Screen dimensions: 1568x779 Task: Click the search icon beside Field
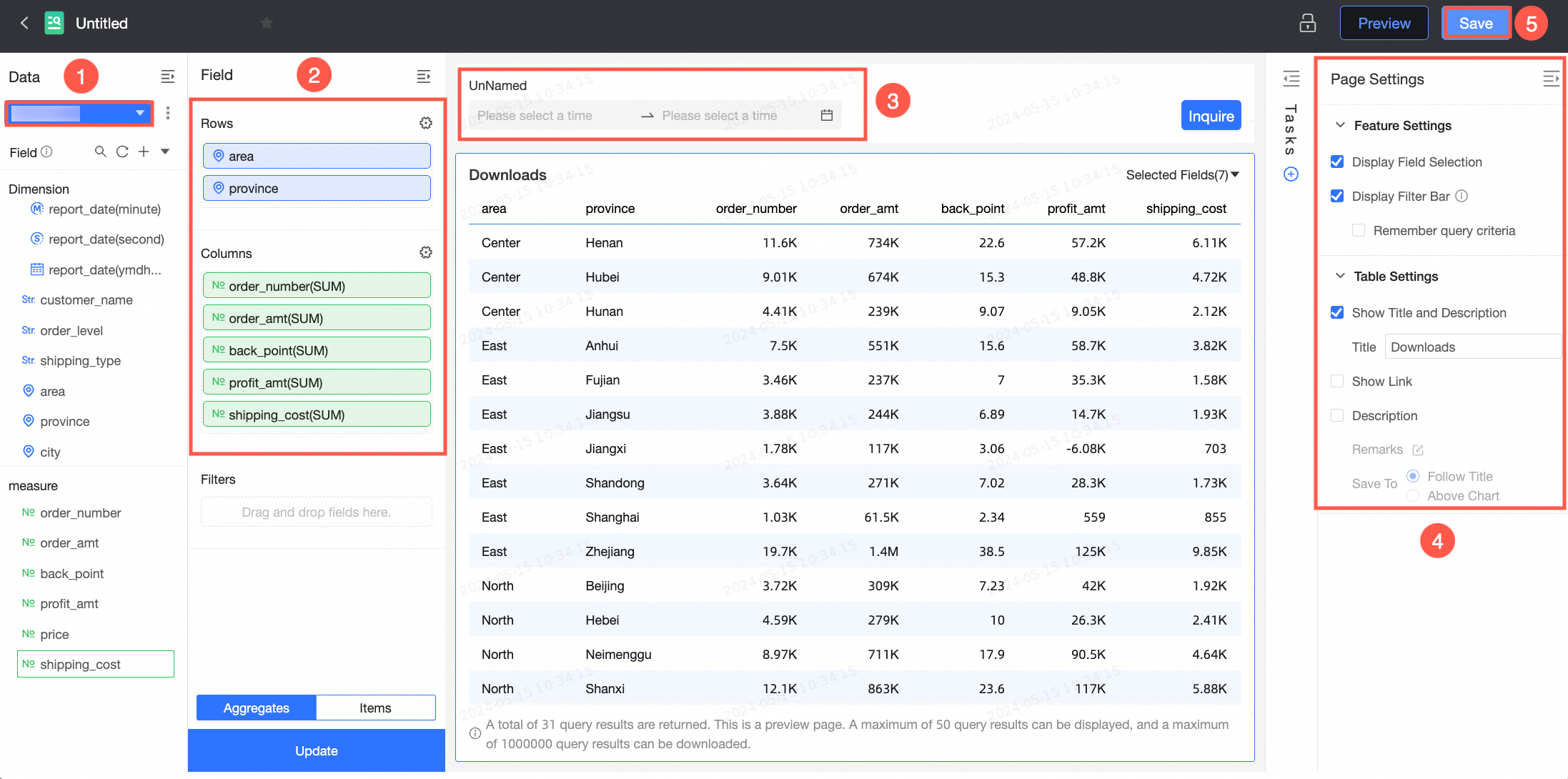tap(101, 152)
